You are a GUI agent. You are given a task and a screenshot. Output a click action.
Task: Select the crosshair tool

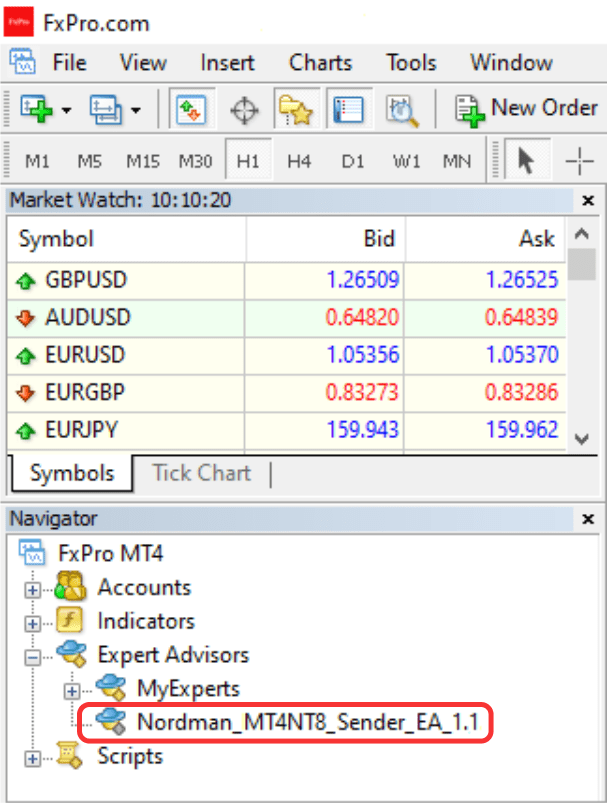click(580, 160)
